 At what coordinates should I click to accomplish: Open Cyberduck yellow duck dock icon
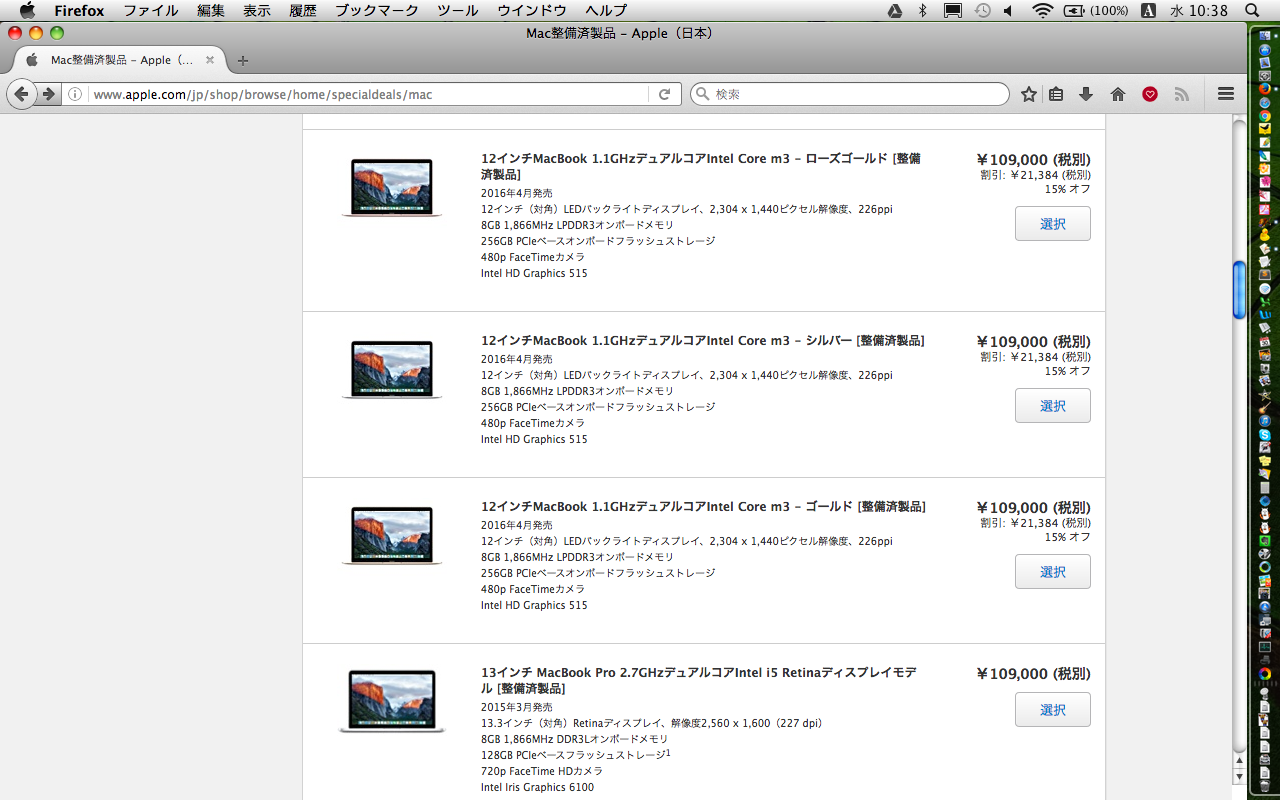1265,235
